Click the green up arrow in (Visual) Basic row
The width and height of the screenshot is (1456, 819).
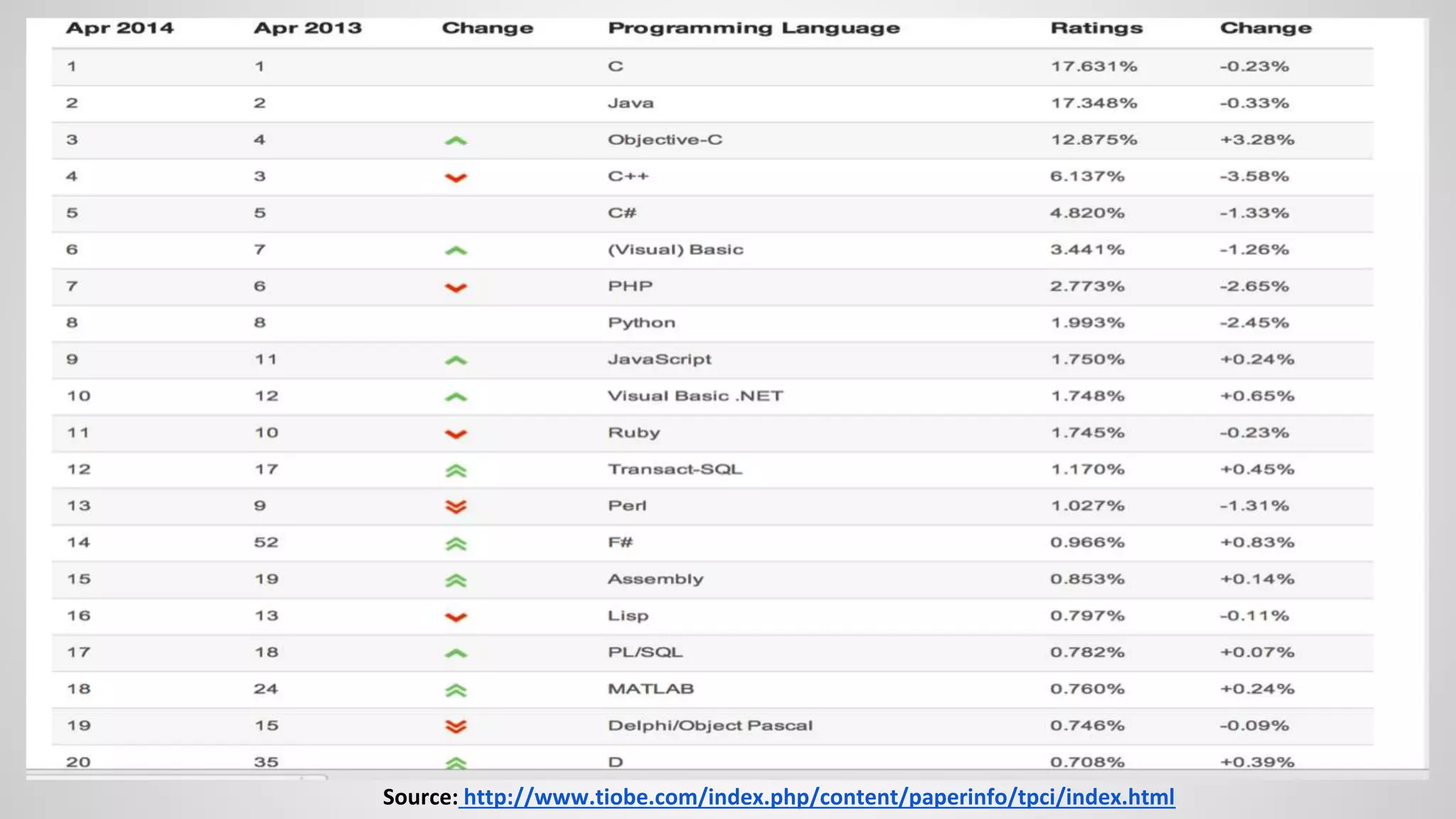pos(456,251)
